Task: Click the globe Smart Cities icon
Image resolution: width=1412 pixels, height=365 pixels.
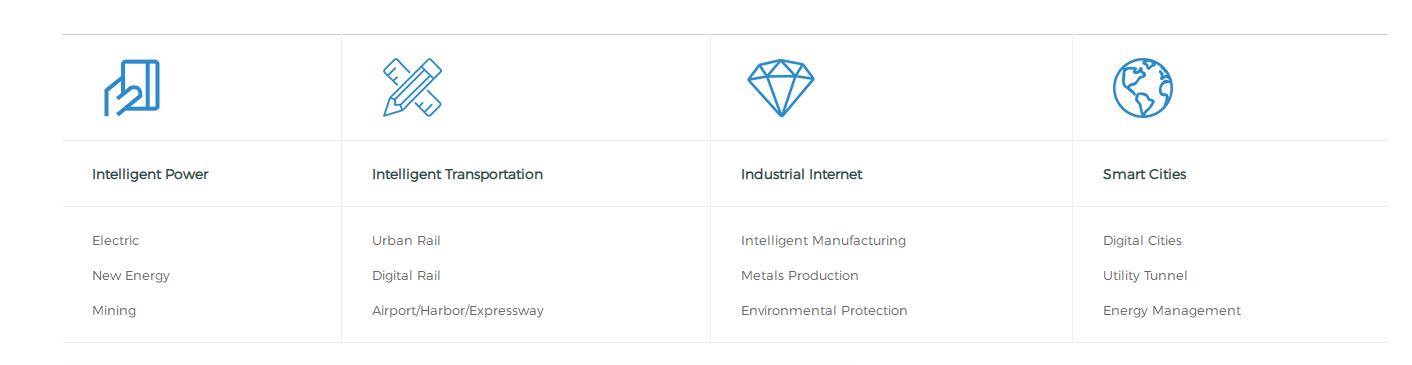Action: pyautogui.click(x=1143, y=88)
